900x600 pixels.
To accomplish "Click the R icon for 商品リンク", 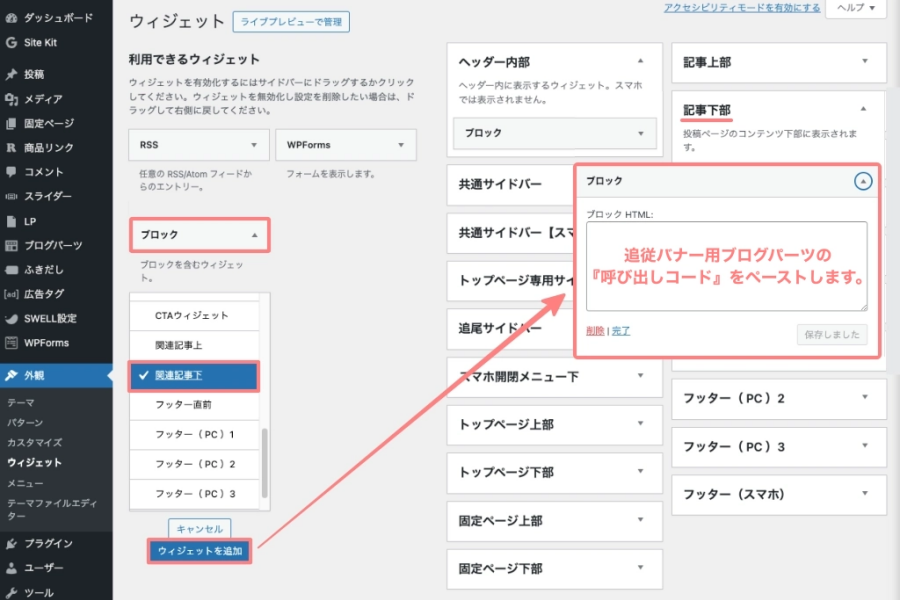I will 11,148.
